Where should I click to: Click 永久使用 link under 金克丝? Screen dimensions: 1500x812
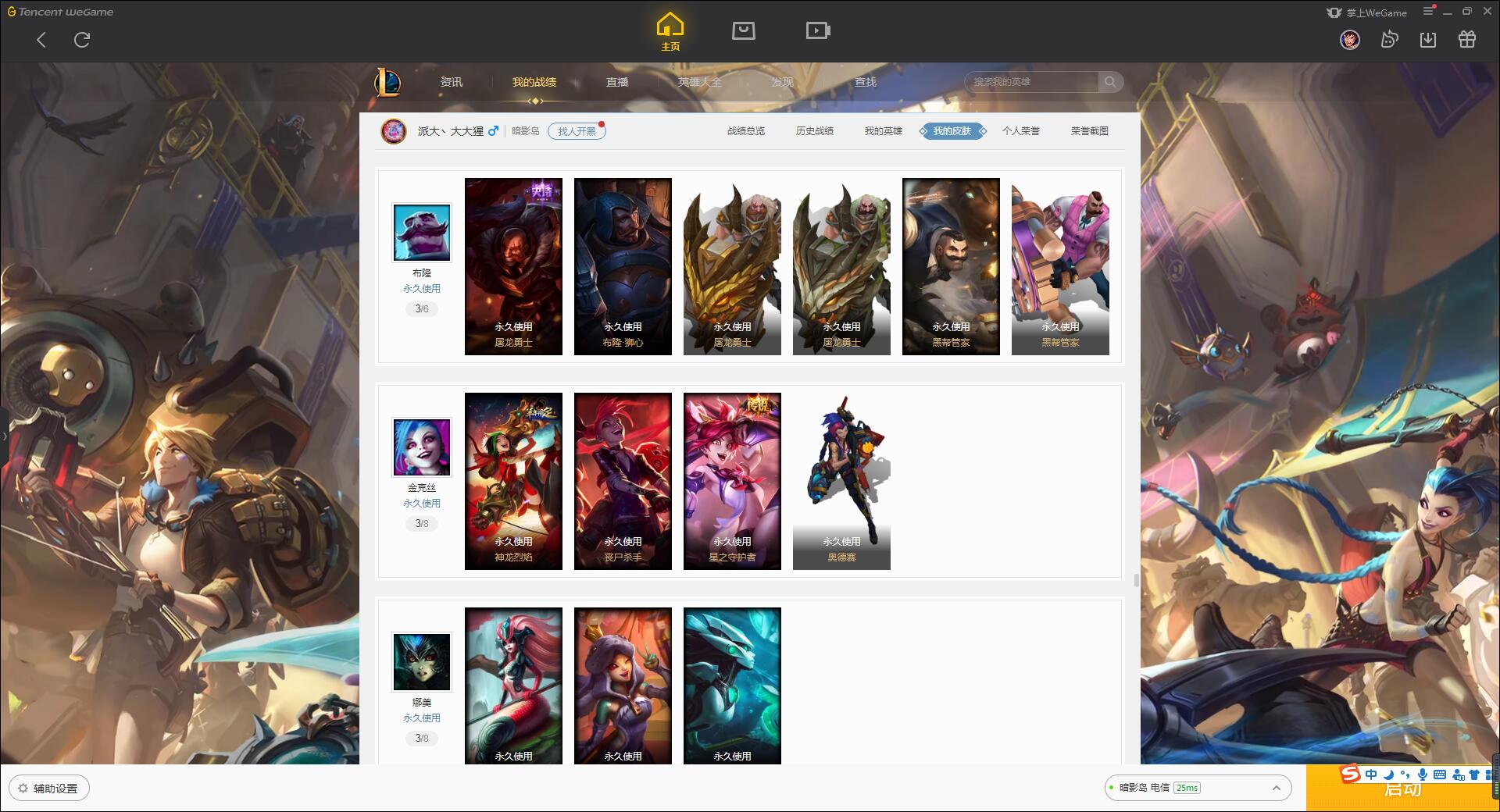point(422,504)
